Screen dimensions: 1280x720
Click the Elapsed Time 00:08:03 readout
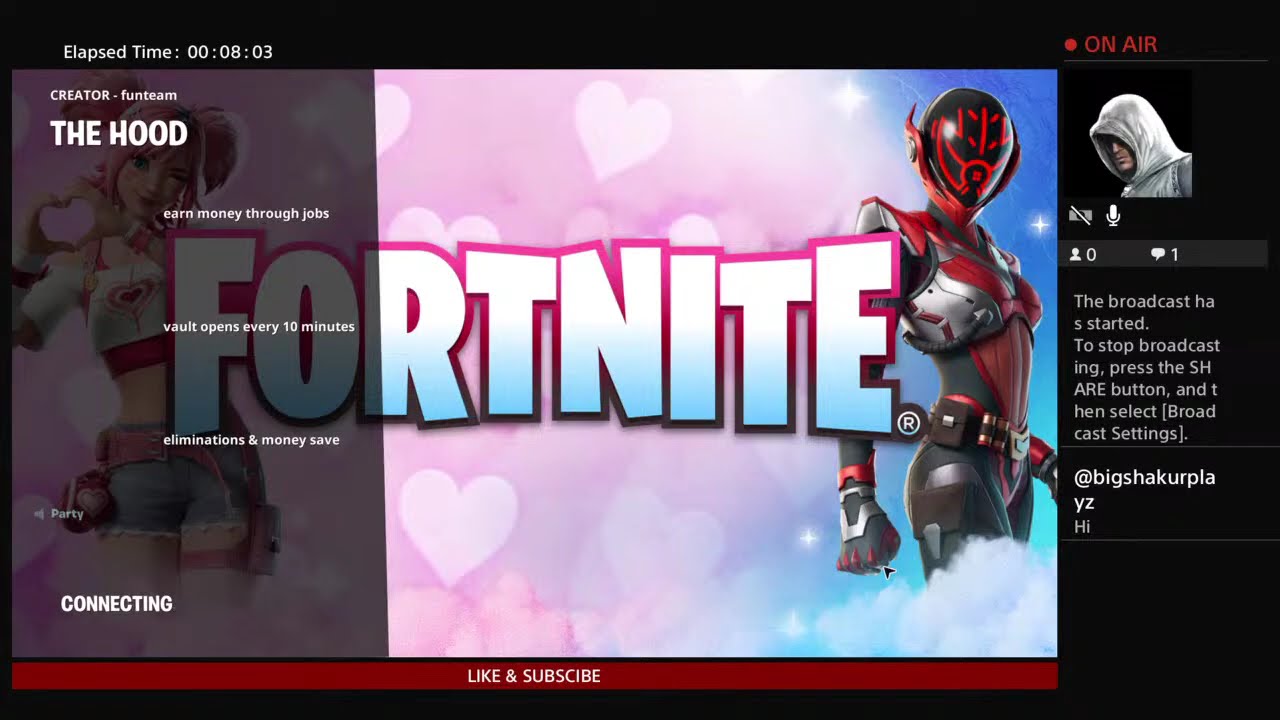168,52
